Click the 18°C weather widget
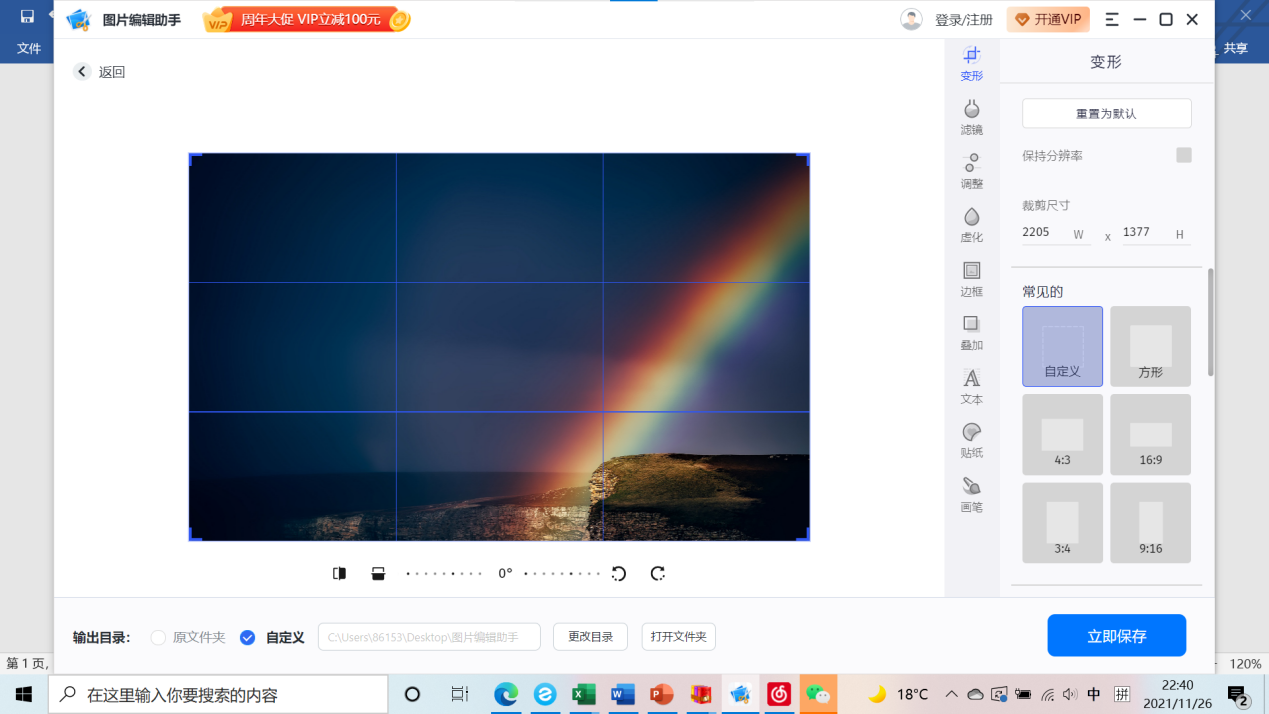Viewport: 1269px width, 714px height. coord(898,694)
